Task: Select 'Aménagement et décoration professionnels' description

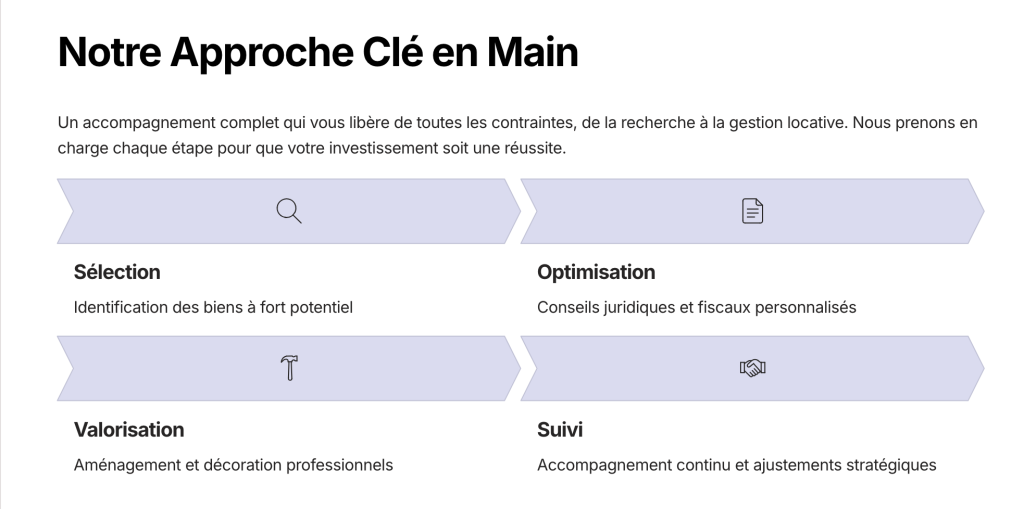Action: [x=233, y=465]
